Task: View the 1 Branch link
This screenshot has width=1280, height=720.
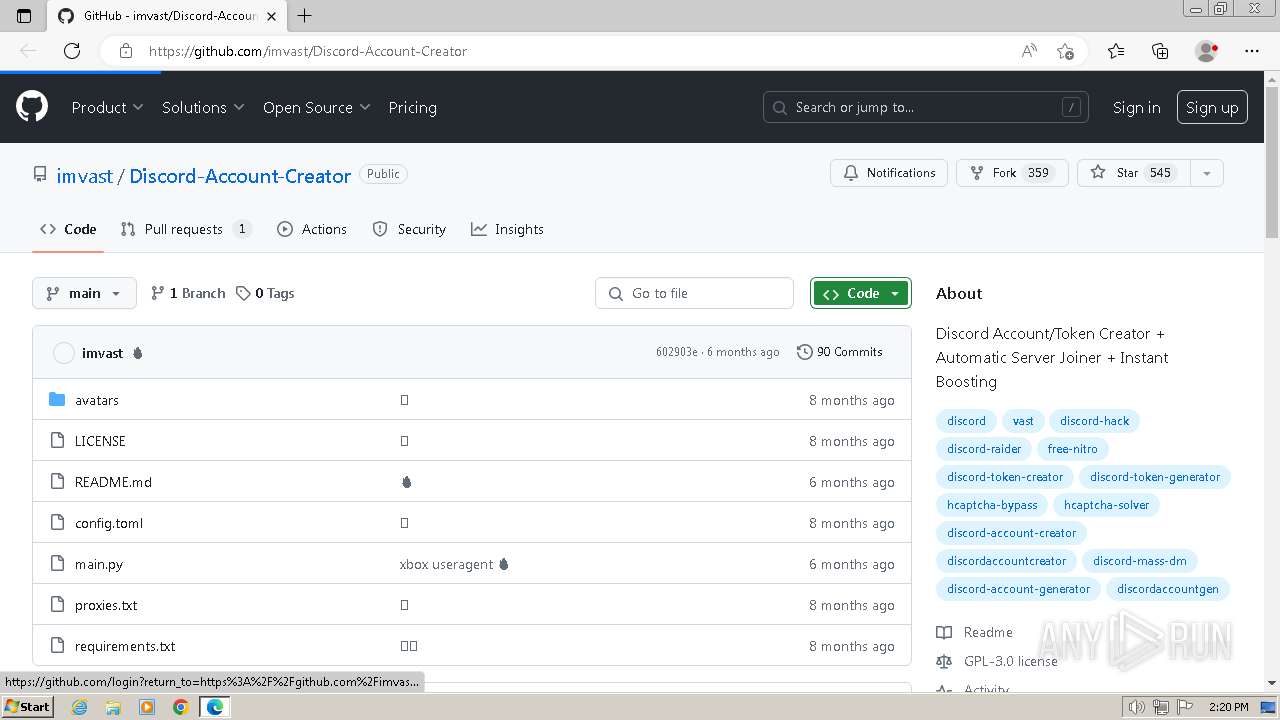Action: pyautogui.click(x=188, y=293)
